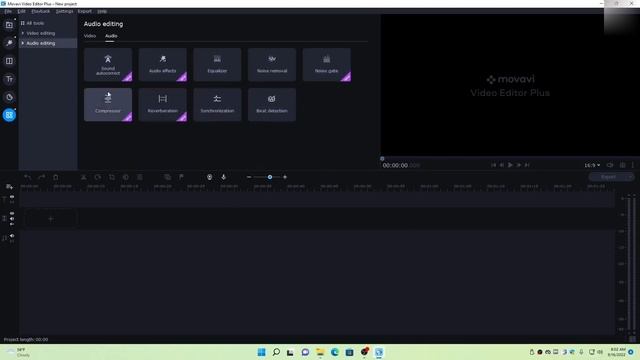Click the Clip properties lines icon
The image size is (640, 360).
click(140, 177)
